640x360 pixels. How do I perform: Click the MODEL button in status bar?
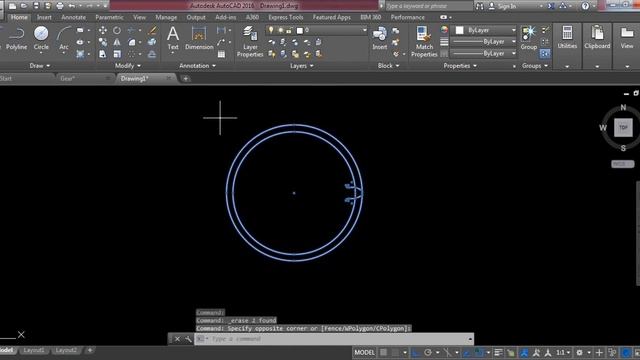[364, 353]
